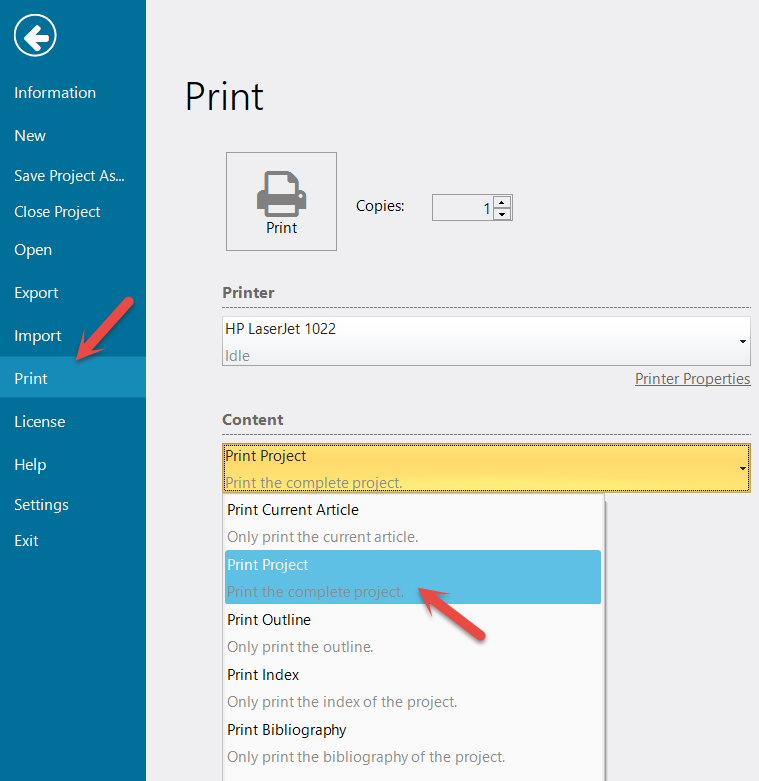Increase copies with the up spinner arrow
This screenshot has height=781, width=759.
[502, 201]
